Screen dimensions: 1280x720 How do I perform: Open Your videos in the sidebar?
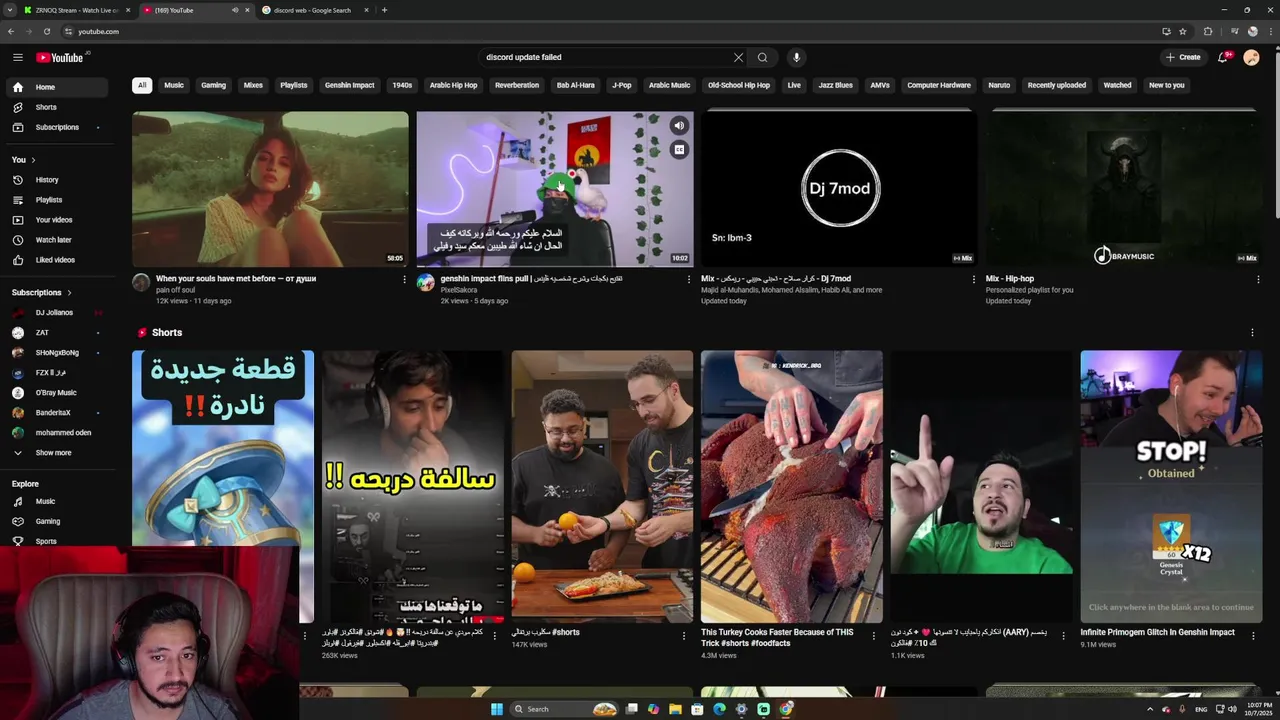tap(58, 220)
